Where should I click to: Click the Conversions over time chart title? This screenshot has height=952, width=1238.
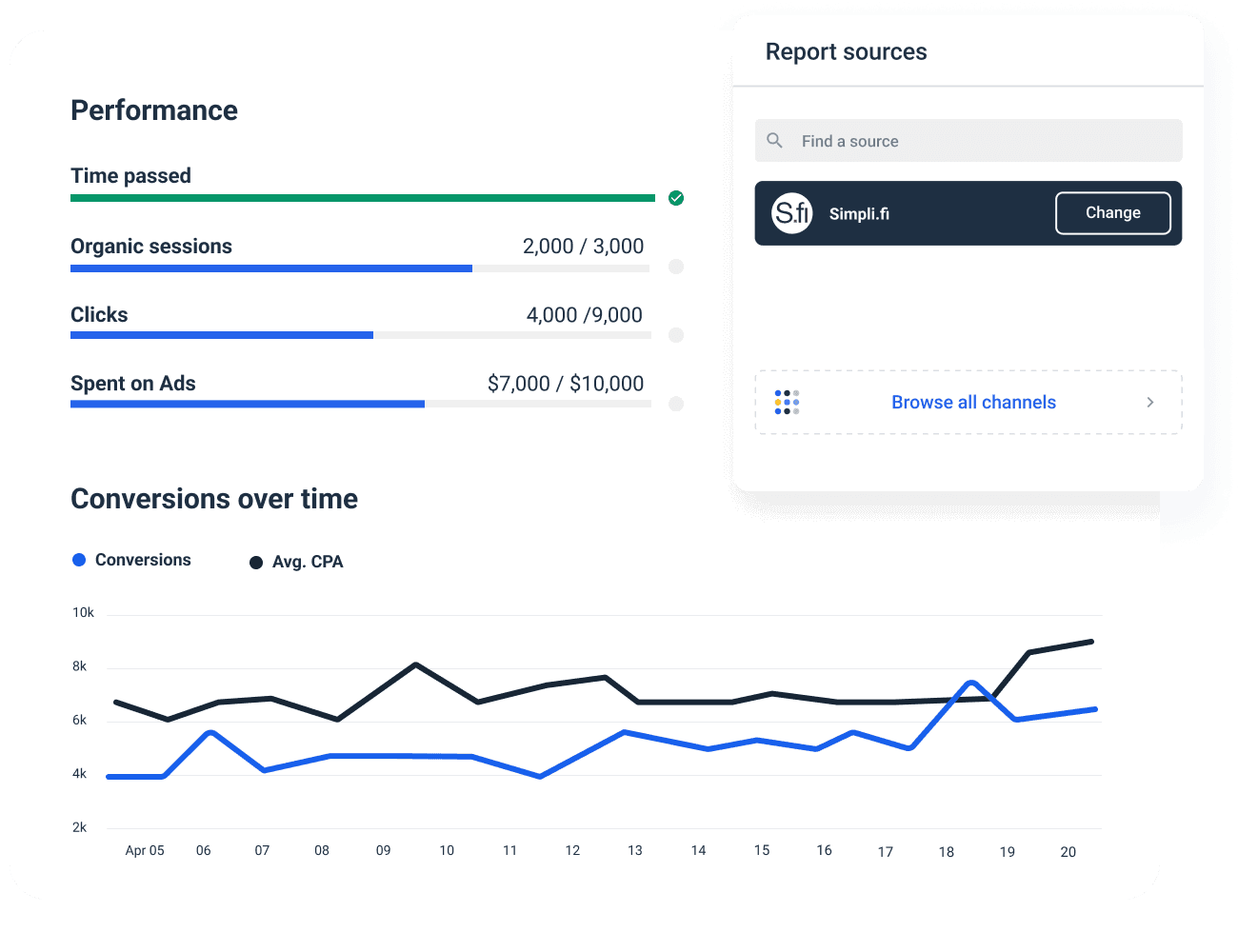[x=213, y=499]
